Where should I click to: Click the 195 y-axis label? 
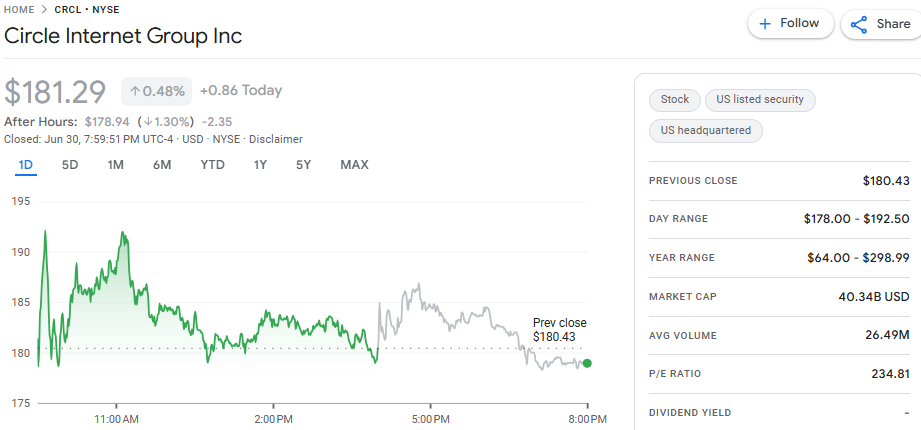[x=20, y=201]
